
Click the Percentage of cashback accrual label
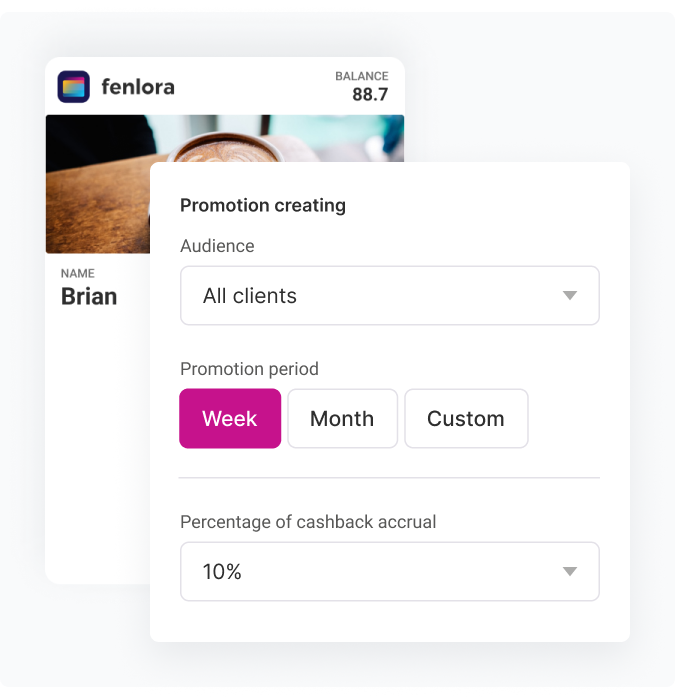pyautogui.click(x=308, y=522)
